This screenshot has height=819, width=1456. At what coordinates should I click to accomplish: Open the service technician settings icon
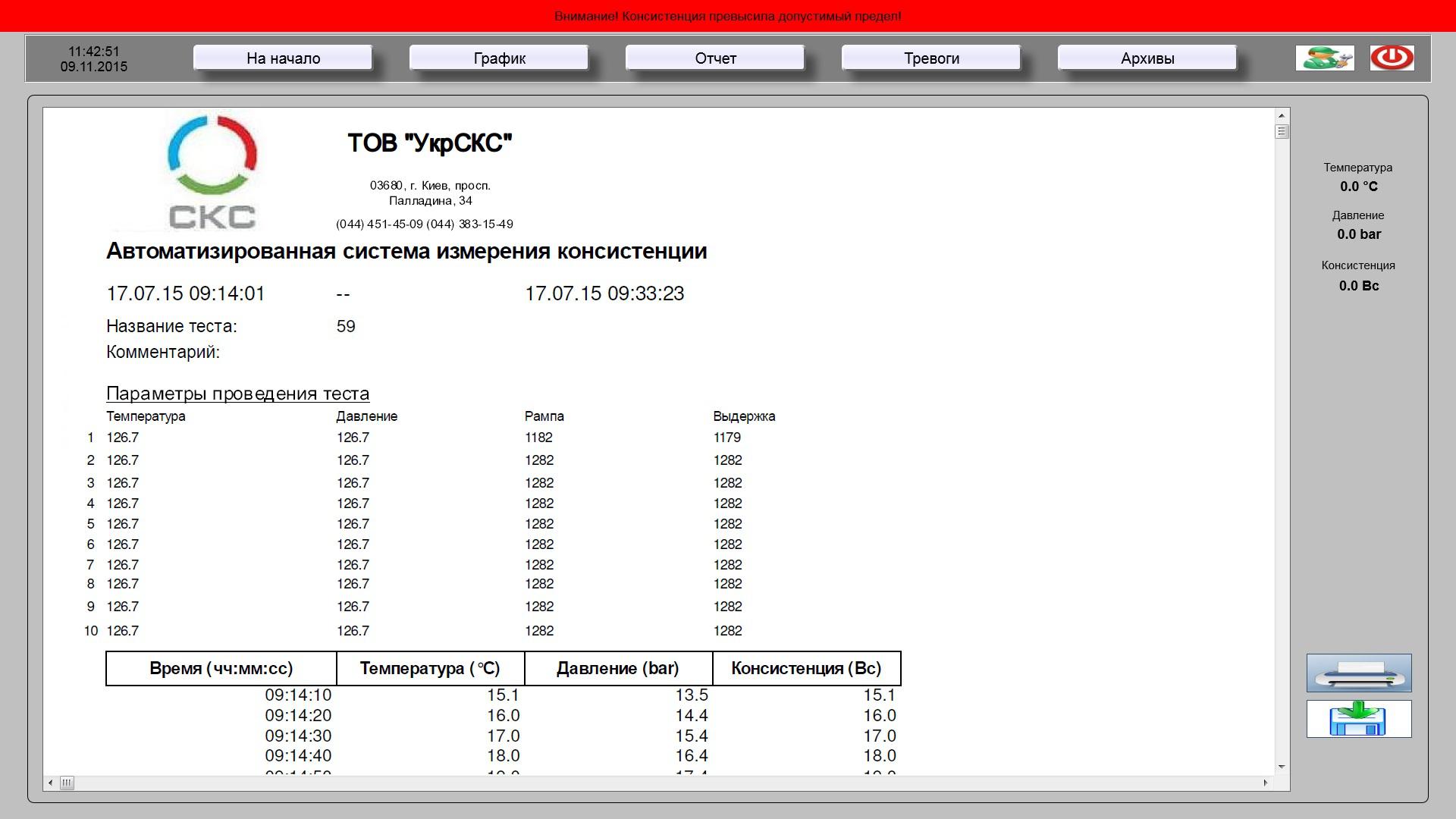[1325, 58]
